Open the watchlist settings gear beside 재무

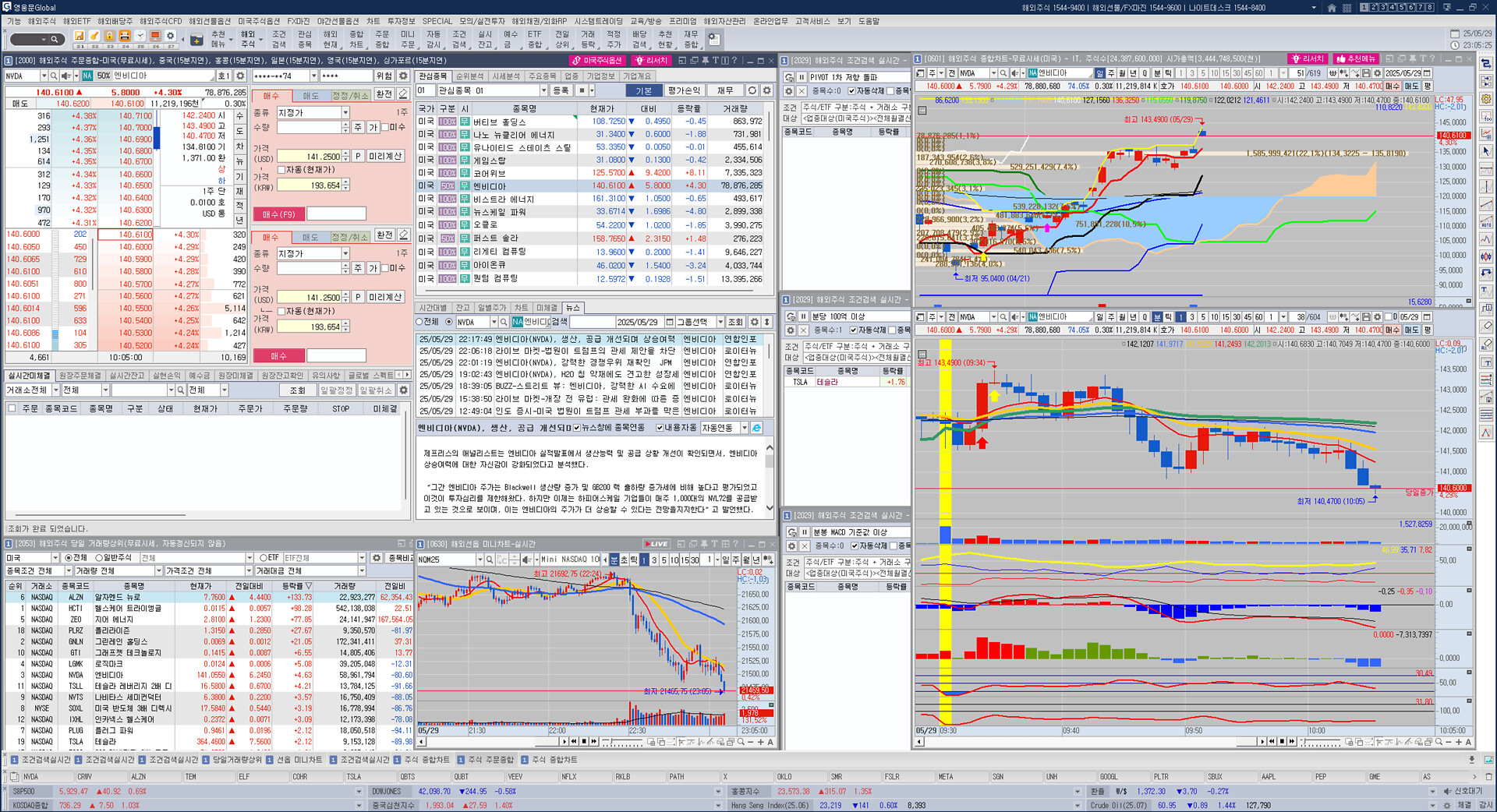[x=766, y=90]
